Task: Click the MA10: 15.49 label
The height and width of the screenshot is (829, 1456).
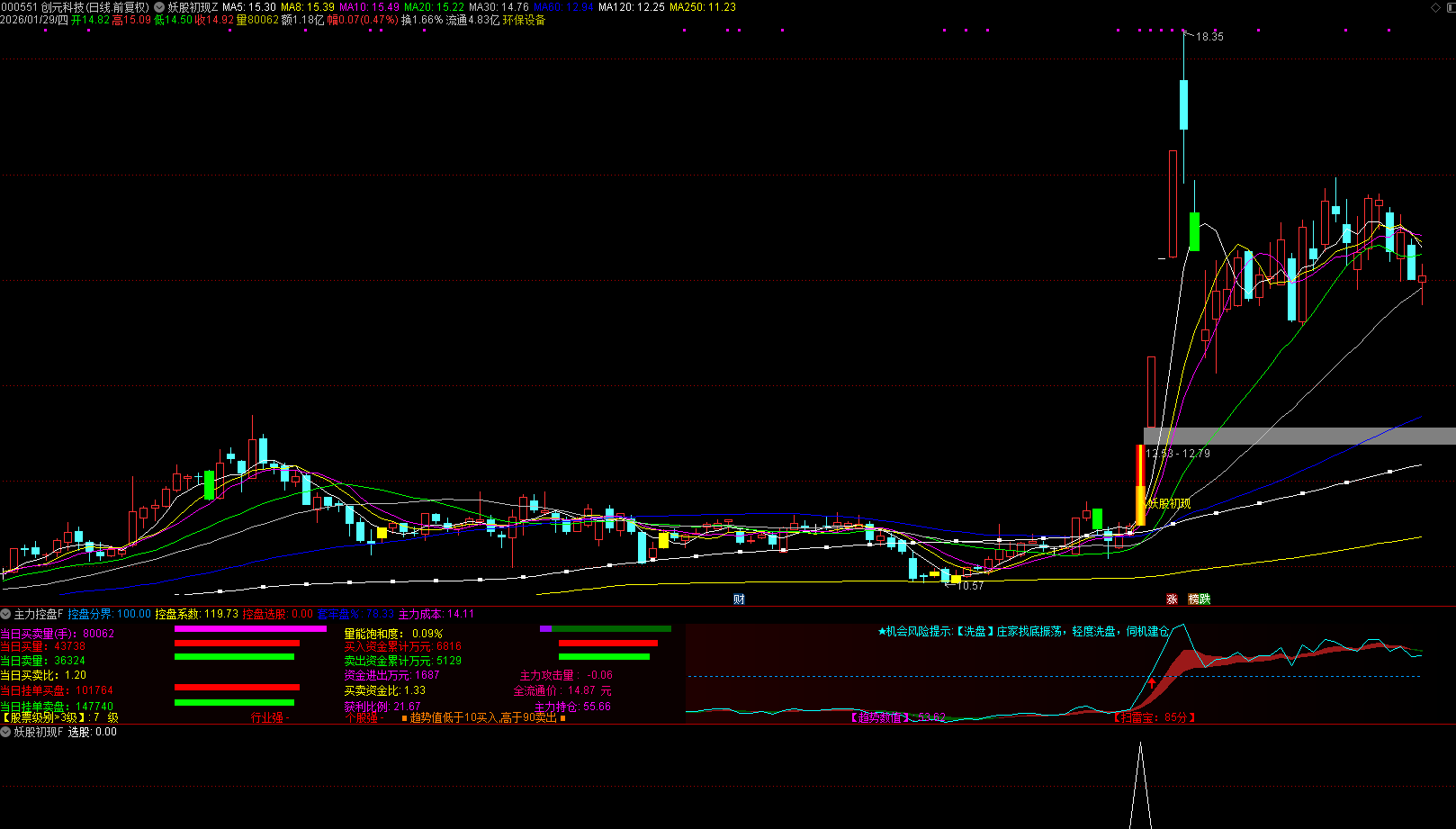Action: 369,7
